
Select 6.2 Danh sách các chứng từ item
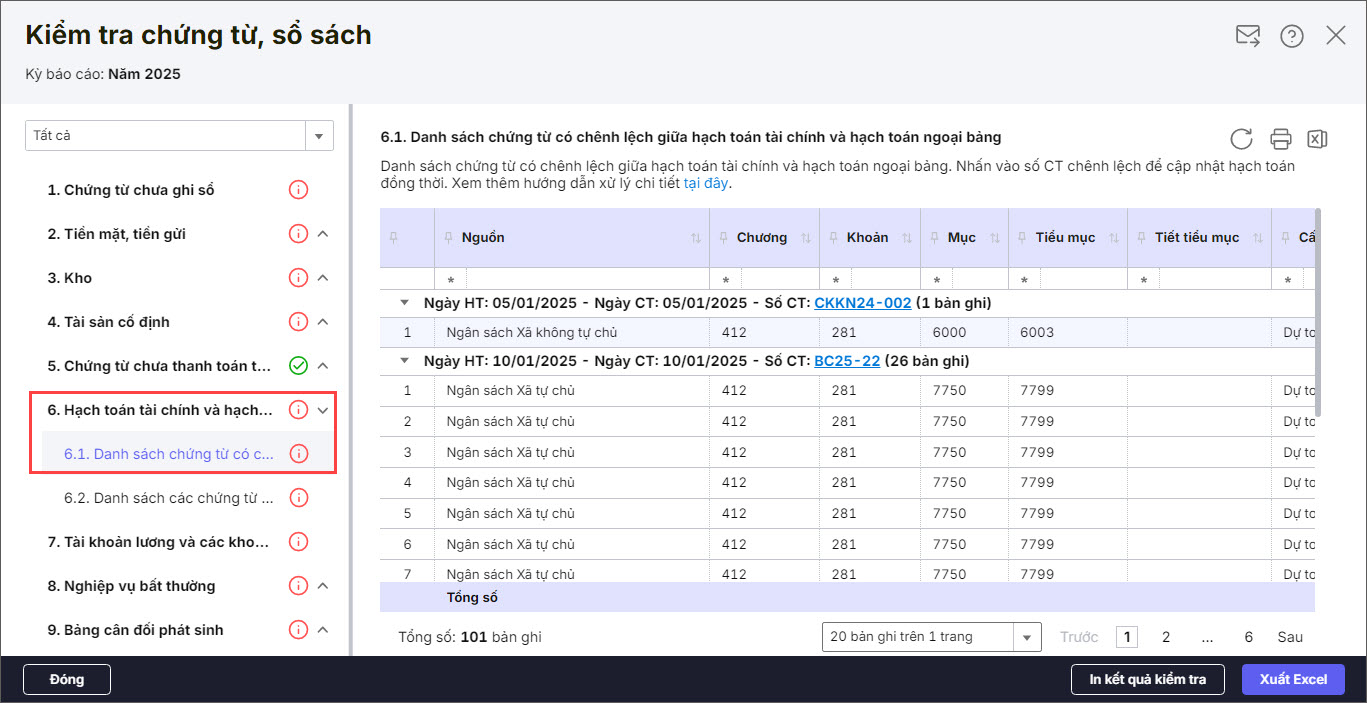tap(168, 498)
